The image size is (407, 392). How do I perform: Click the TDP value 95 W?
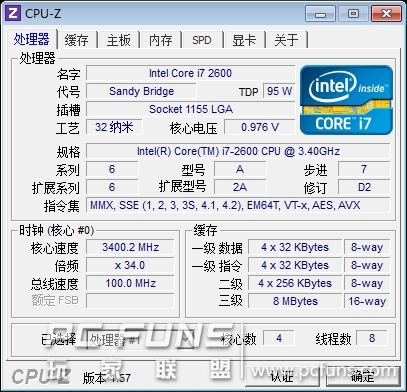pyautogui.click(x=279, y=91)
